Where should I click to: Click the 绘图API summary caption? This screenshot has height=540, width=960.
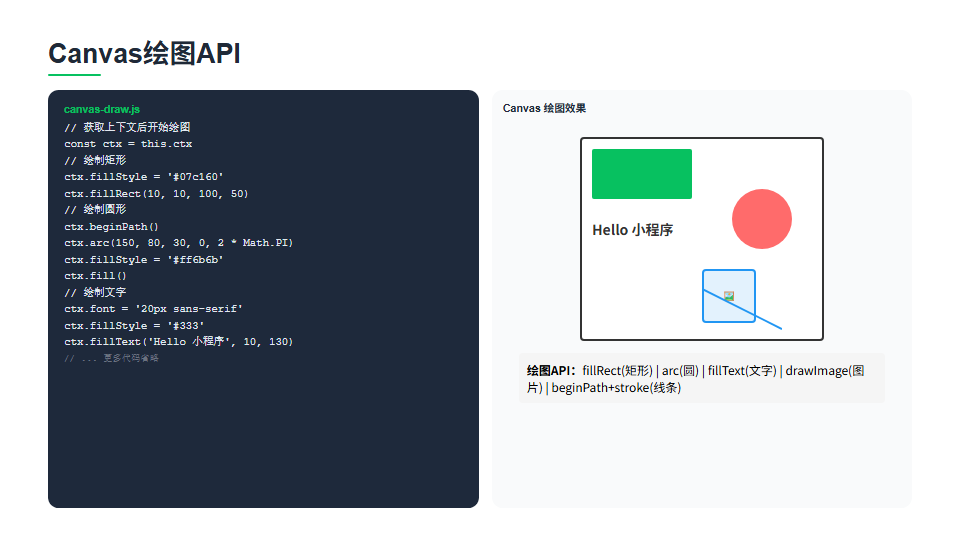click(702, 378)
